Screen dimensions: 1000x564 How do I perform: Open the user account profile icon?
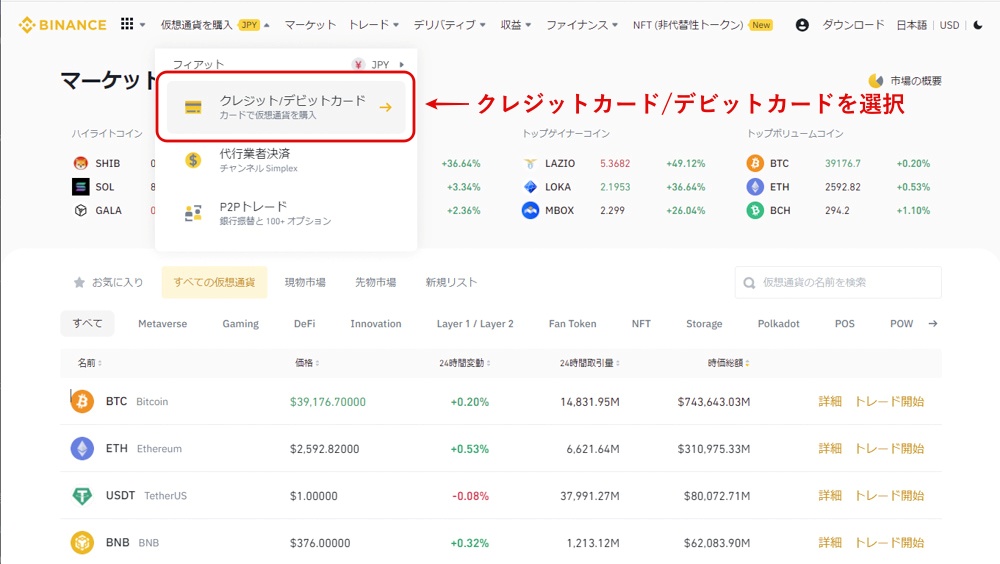click(x=802, y=25)
